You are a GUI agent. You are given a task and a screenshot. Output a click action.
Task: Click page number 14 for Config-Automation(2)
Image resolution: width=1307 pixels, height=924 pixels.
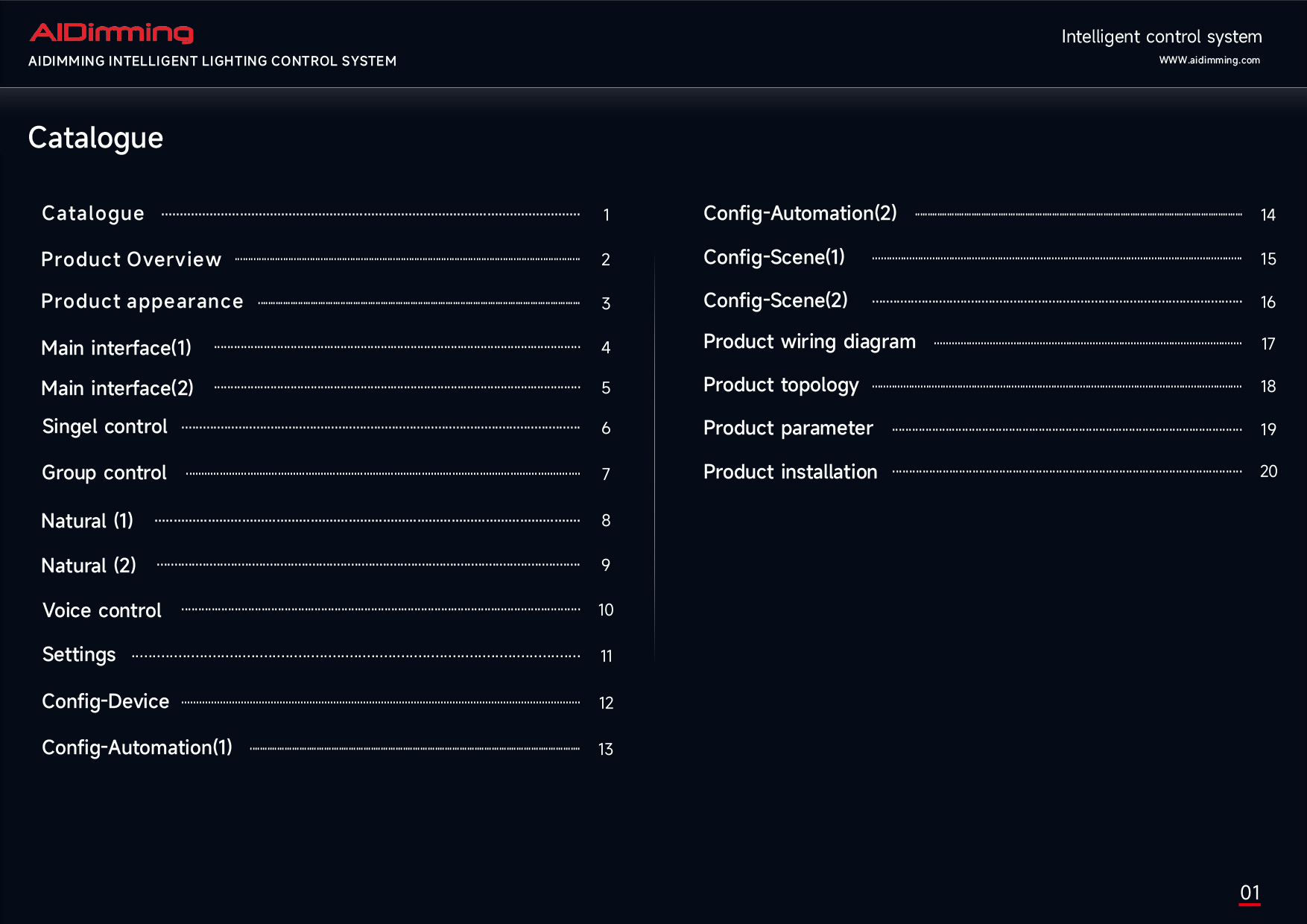pos(1268,215)
